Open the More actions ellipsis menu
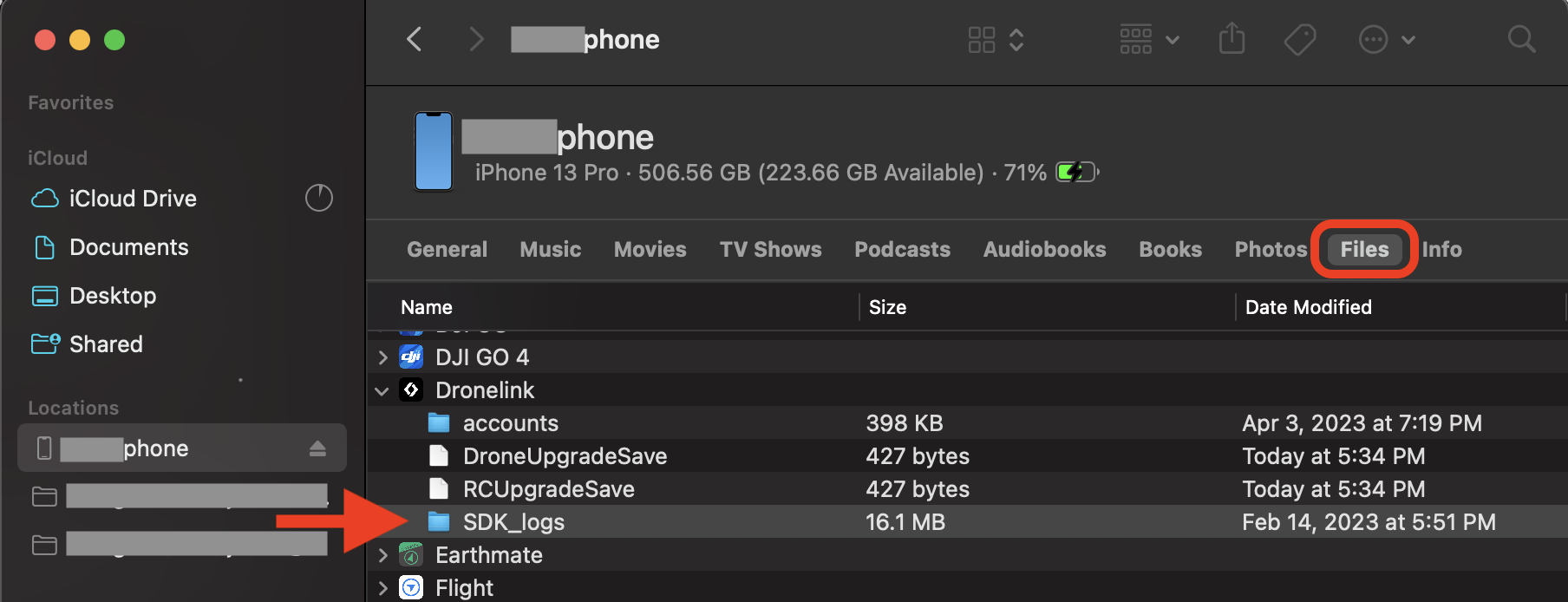 [x=1386, y=40]
